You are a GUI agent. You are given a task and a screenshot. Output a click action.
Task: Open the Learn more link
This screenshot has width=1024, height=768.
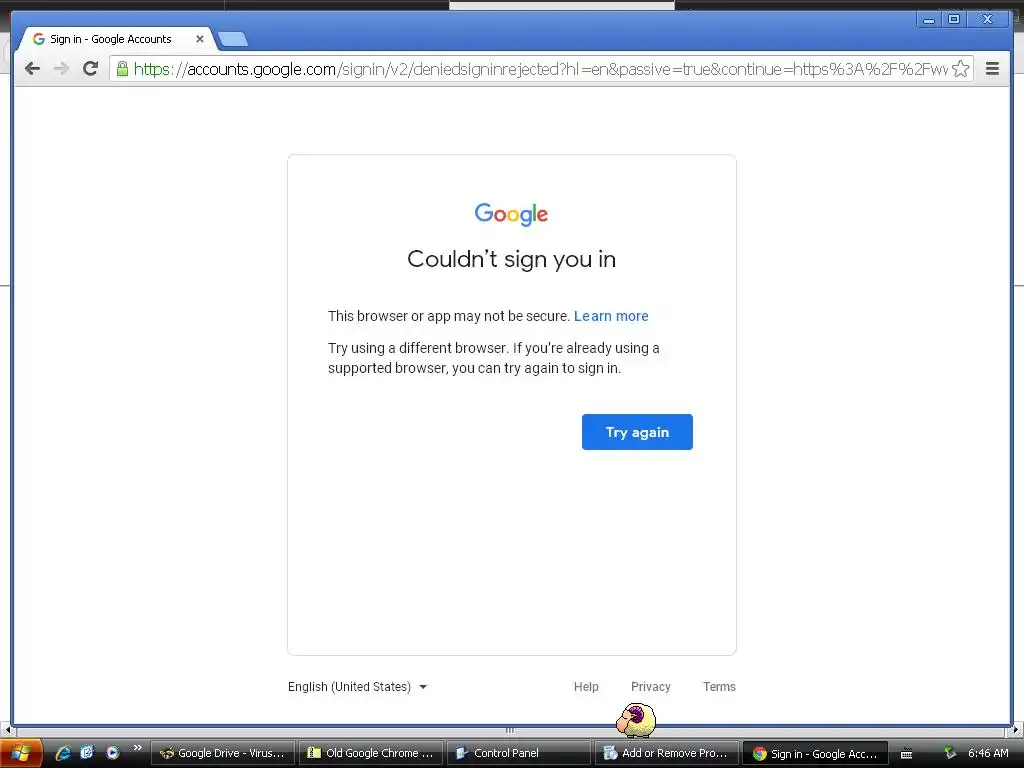pos(611,316)
